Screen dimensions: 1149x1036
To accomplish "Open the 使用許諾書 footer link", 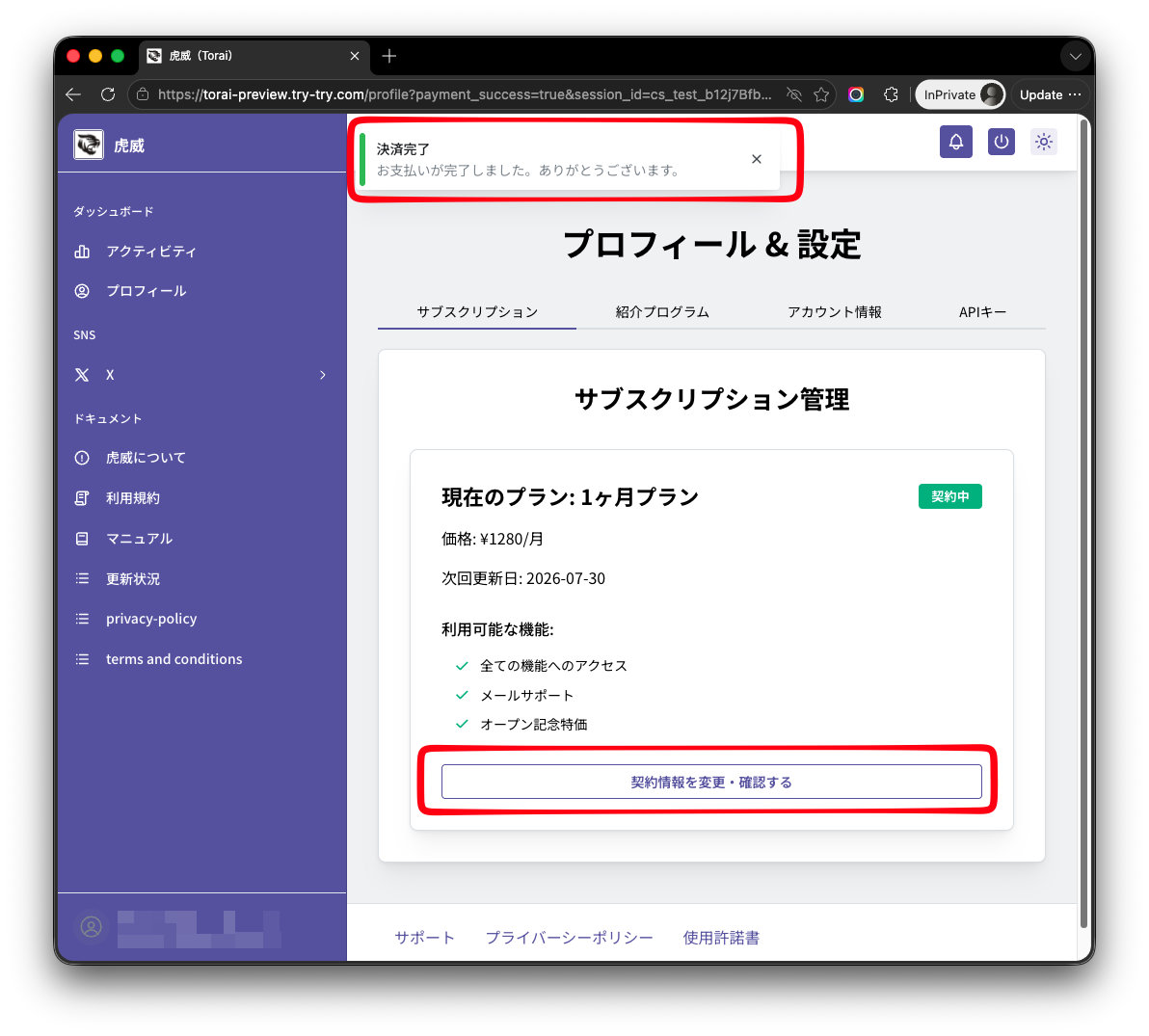I will pos(720,938).
